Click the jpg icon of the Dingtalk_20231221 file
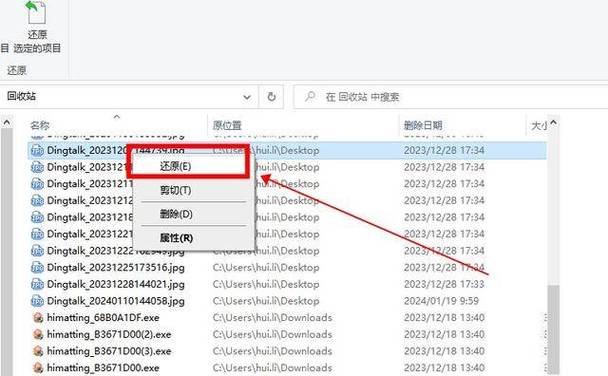The image size is (608, 376). 37,234
